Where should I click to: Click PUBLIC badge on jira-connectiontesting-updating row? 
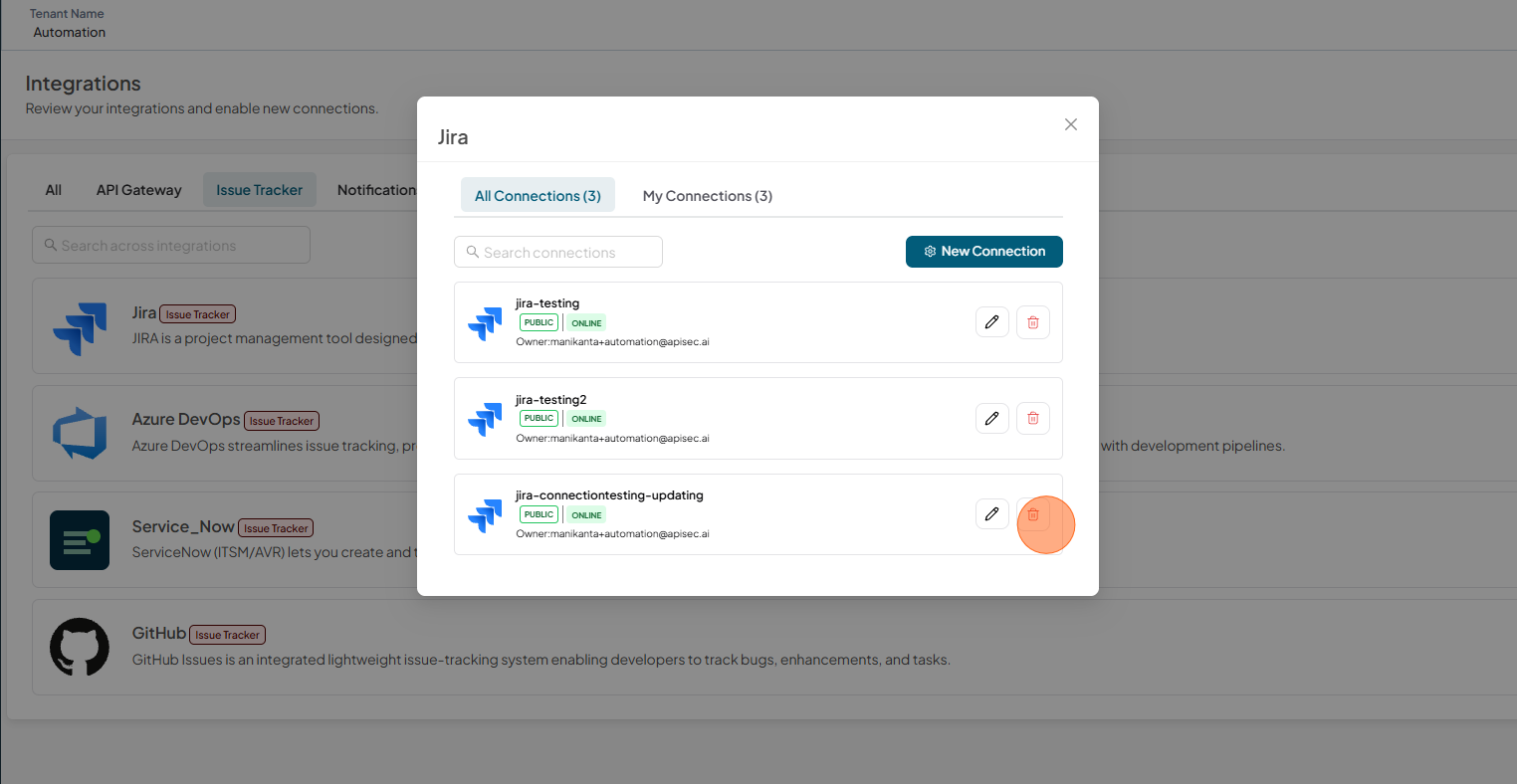coord(539,514)
